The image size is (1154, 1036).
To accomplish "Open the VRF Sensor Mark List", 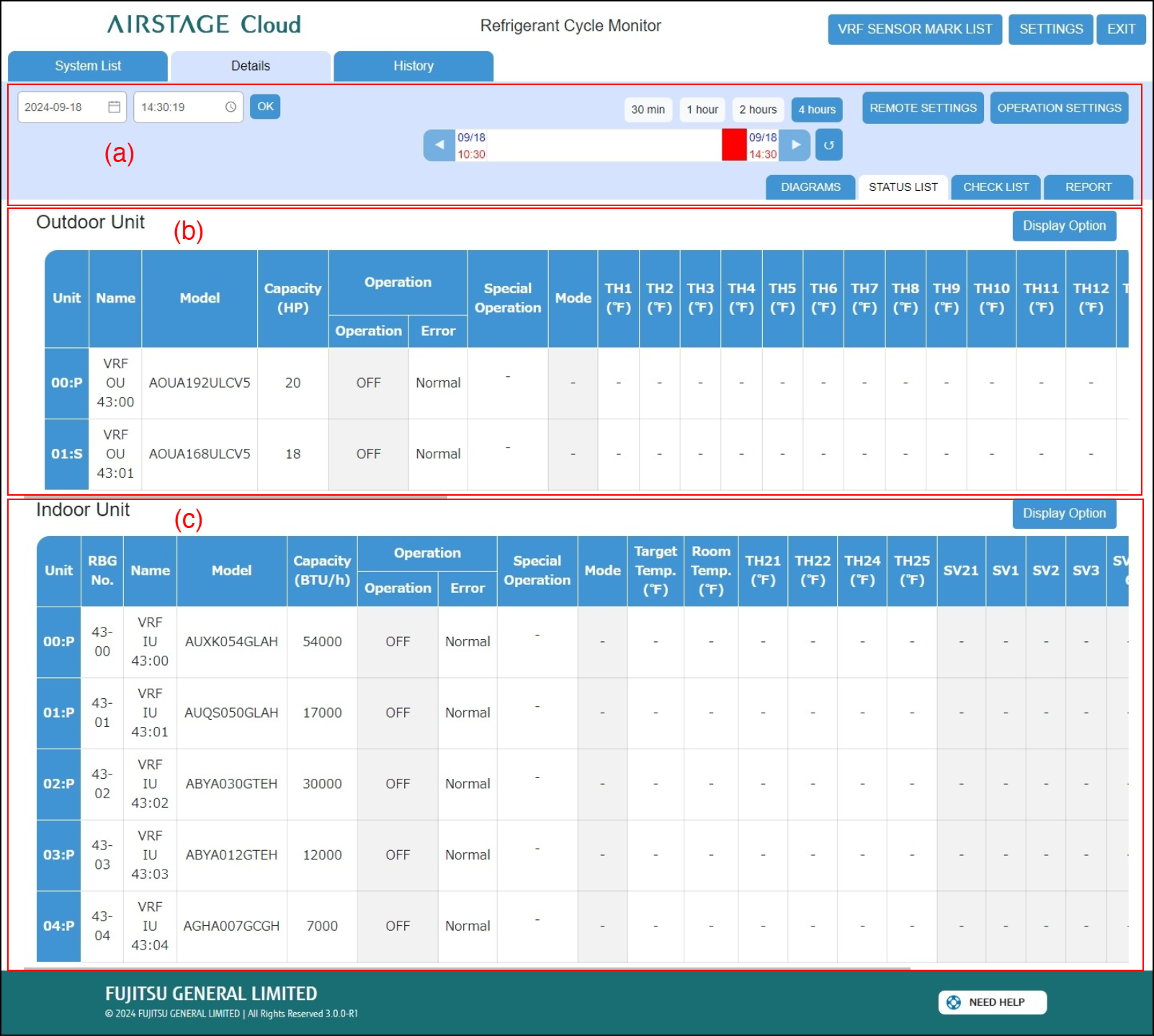I will pyautogui.click(x=914, y=30).
